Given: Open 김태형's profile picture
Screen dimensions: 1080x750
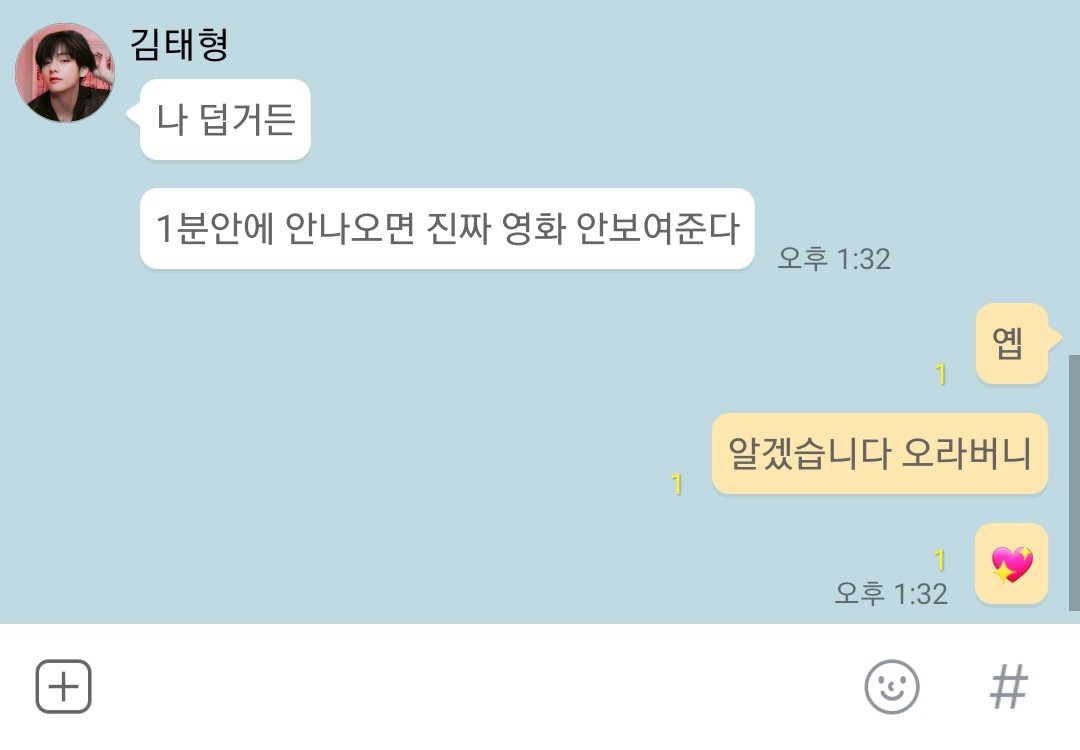Looking at the screenshot, I should 65,73.
